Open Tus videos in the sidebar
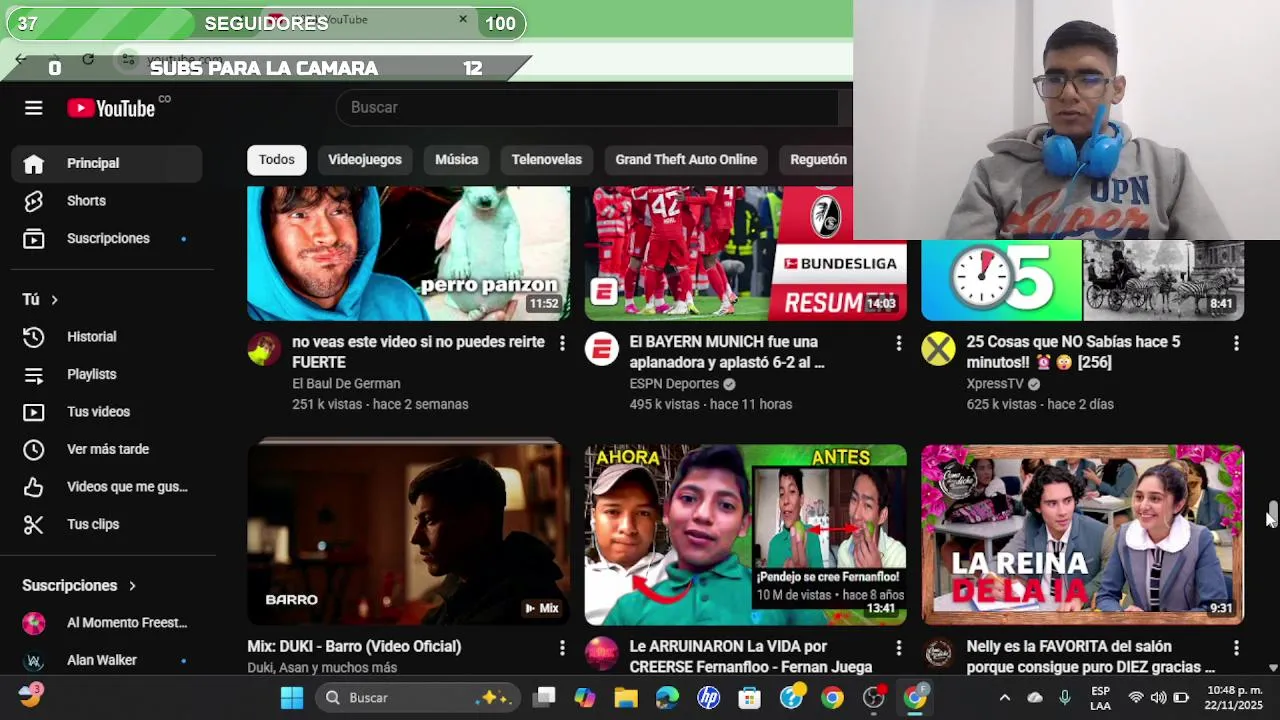The height and width of the screenshot is (720, 1280). [107, 412]
